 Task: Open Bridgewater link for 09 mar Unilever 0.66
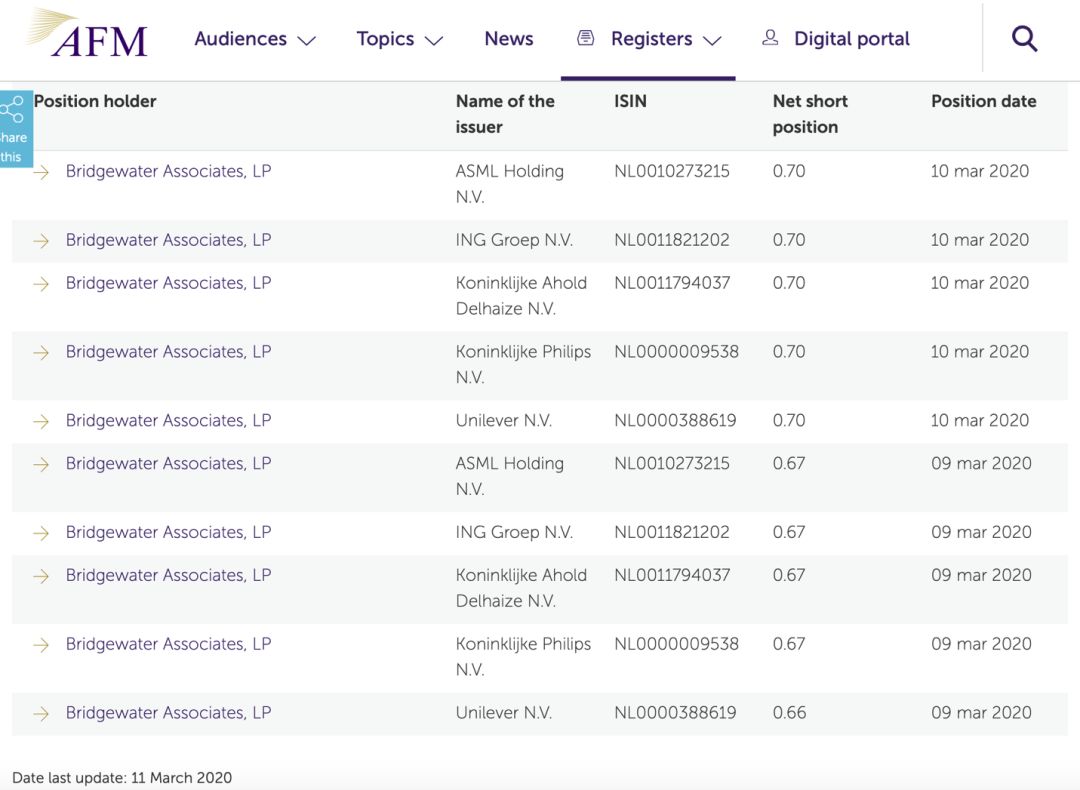coord(168,713)
